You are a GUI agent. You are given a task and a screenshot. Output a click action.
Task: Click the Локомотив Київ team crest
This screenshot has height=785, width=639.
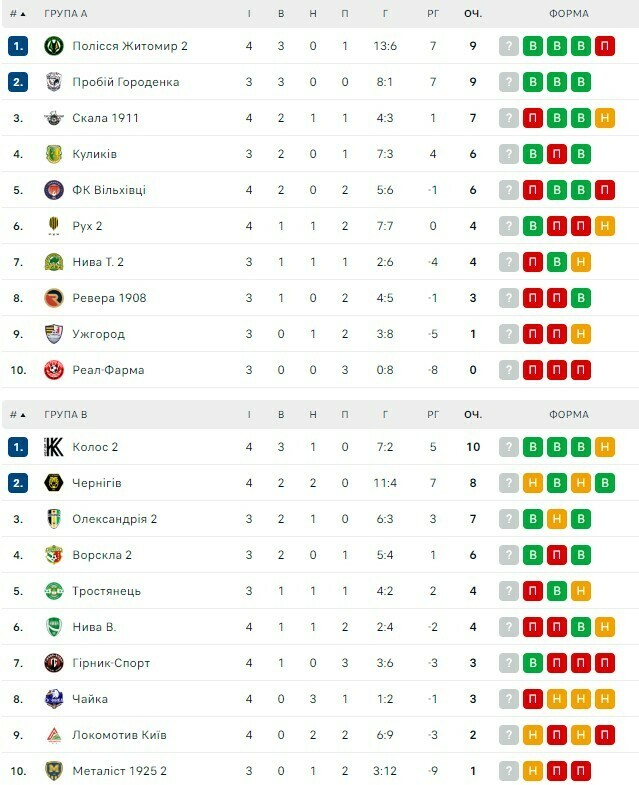click(54, 735)
